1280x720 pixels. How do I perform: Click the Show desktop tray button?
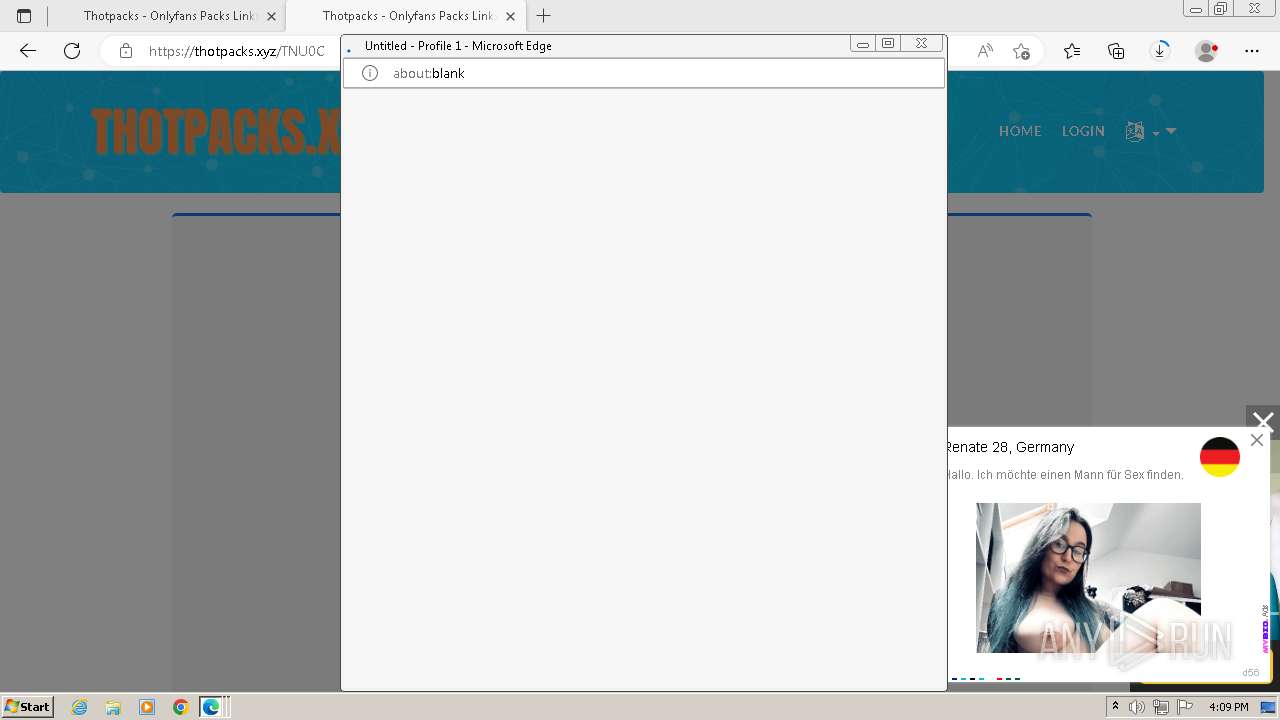[x=1268, y=707]
